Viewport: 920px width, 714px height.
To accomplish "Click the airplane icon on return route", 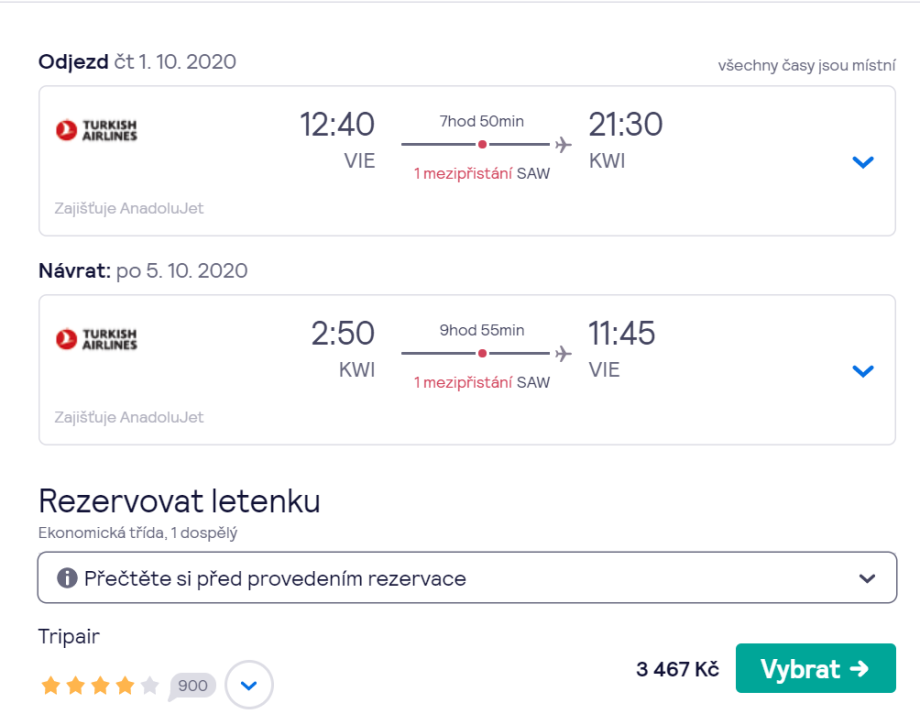I will coord(563,354).
